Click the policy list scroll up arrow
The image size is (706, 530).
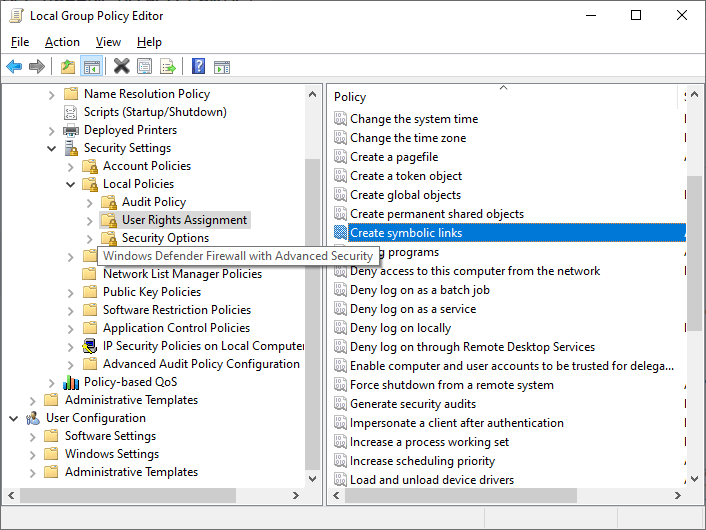point(694,94)
